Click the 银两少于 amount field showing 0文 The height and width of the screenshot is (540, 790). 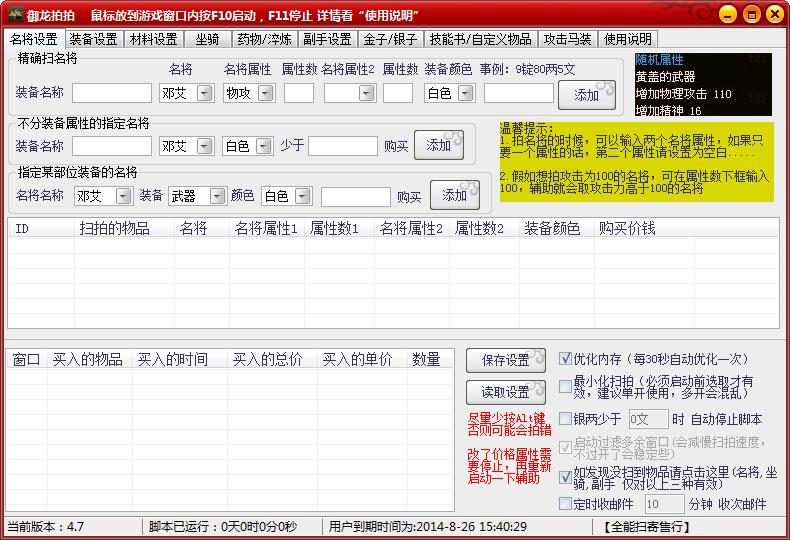pyautogui.click(x=649, y=419)
